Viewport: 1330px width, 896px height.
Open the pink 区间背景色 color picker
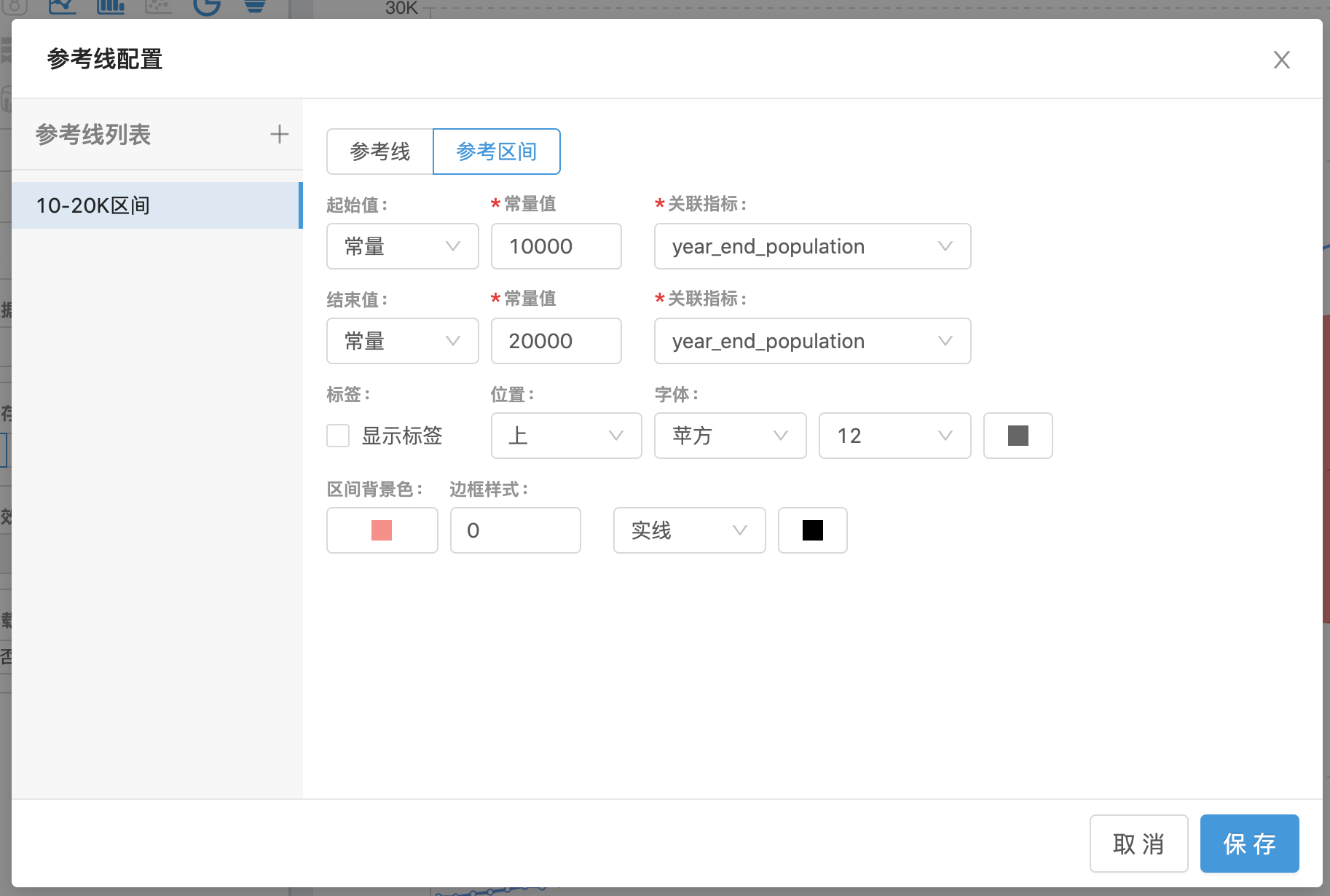click(382, 530)
